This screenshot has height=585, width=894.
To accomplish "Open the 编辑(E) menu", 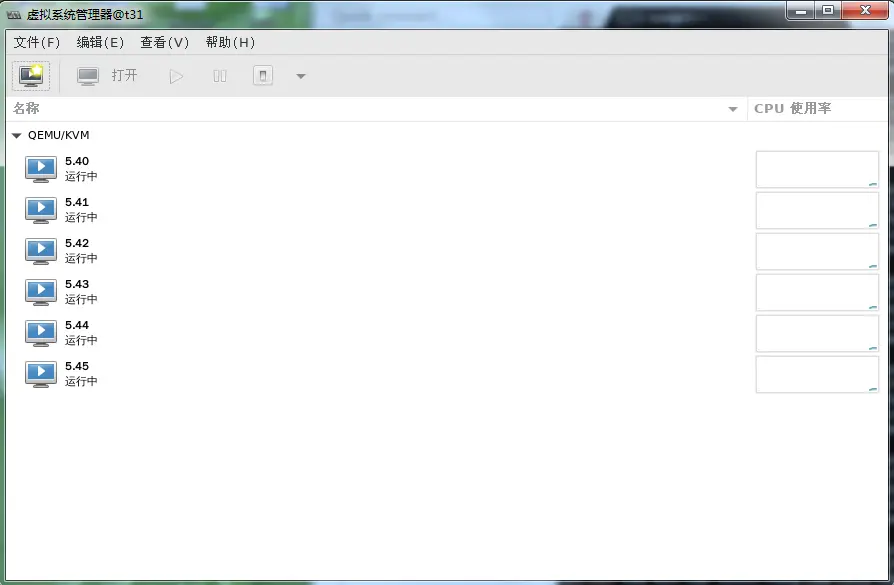I will coord(100,42).
